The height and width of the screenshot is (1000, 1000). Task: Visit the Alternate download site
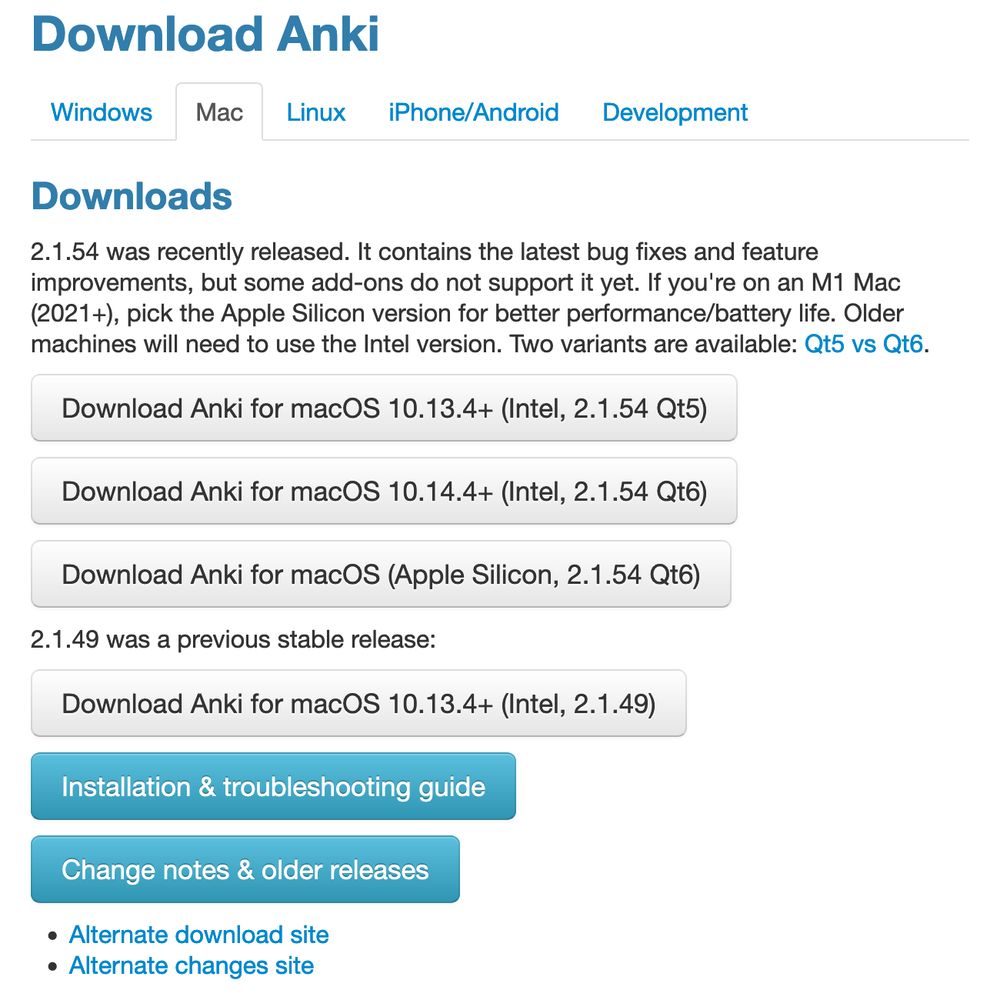198,934
